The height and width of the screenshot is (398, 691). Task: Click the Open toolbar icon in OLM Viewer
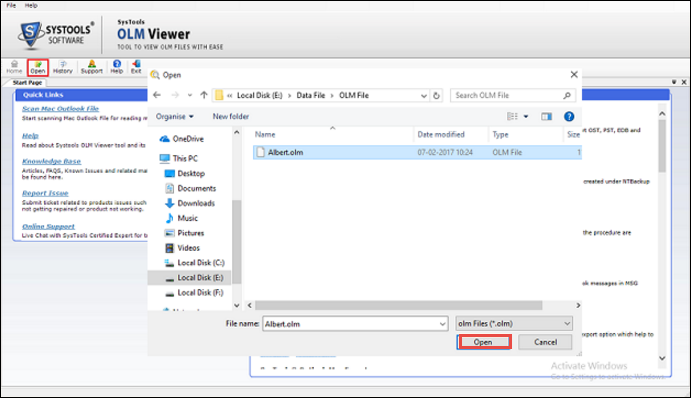point(37,67)
